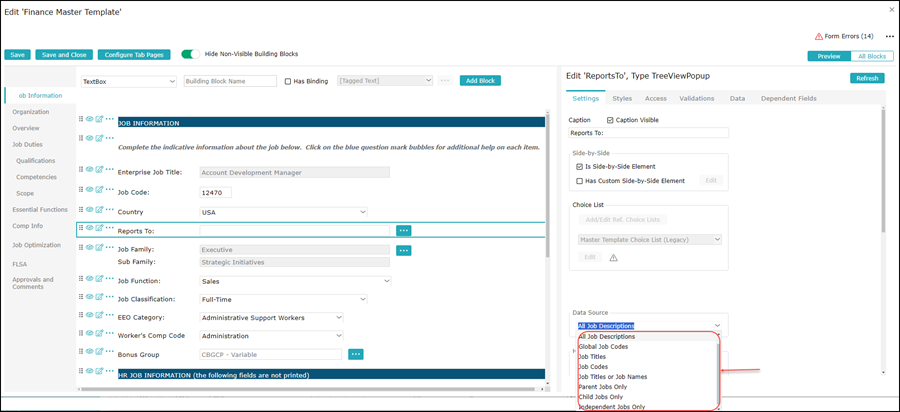
Task: Open edit icon for Reports To row
Action: [x=99, y=228]
